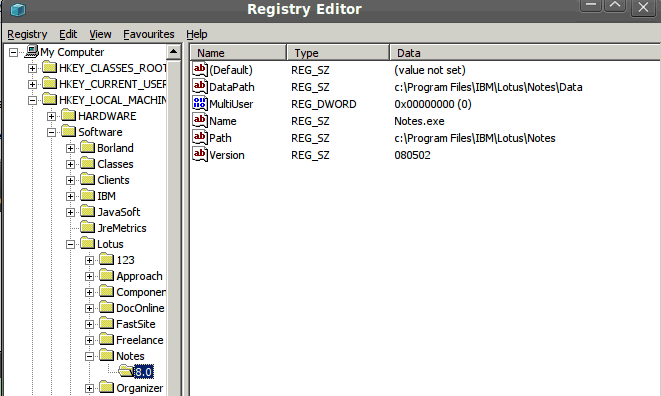
Task: Click the Notes folder icon
Action: click(107, 356)
